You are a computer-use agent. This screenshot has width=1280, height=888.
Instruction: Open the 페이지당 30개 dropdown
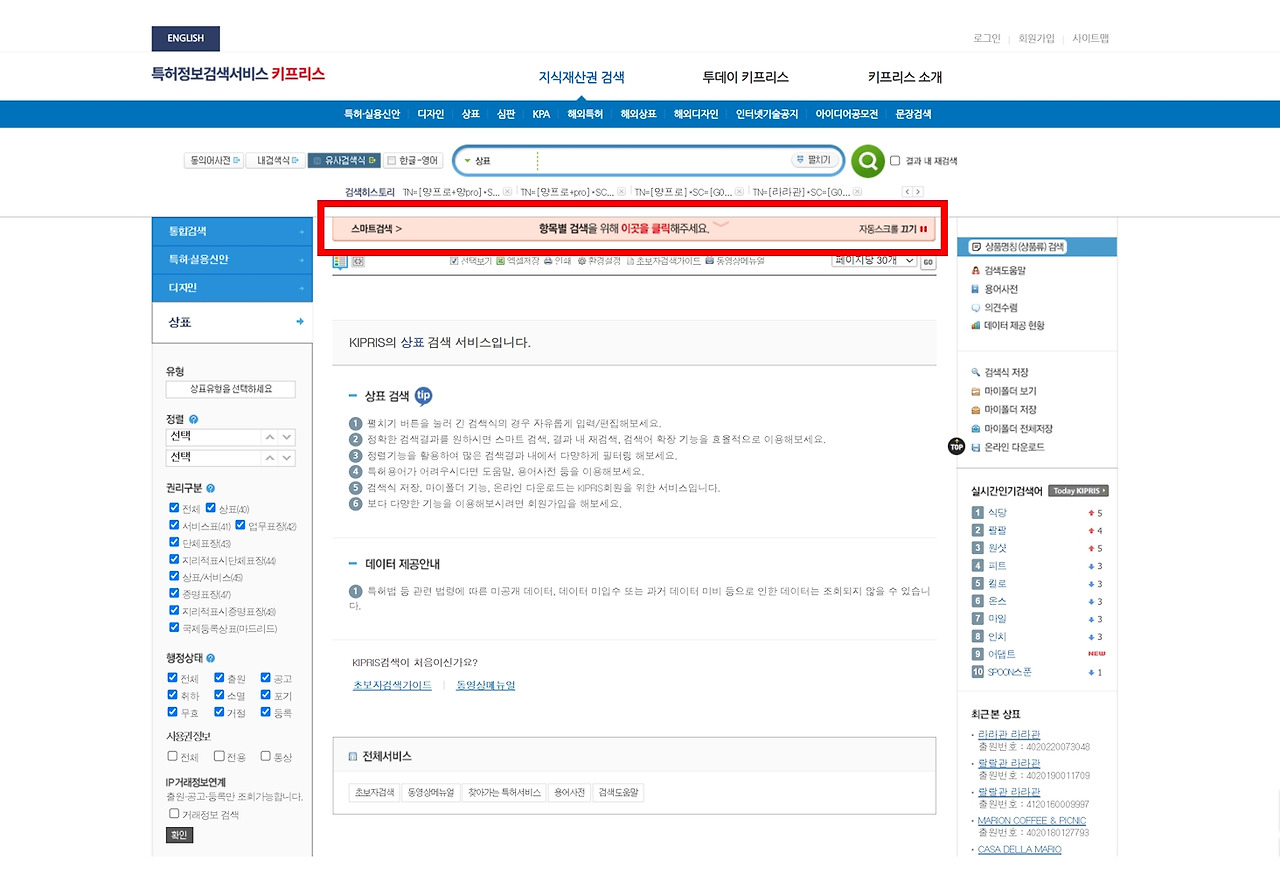pyautogui.click(x=874, y=260)
